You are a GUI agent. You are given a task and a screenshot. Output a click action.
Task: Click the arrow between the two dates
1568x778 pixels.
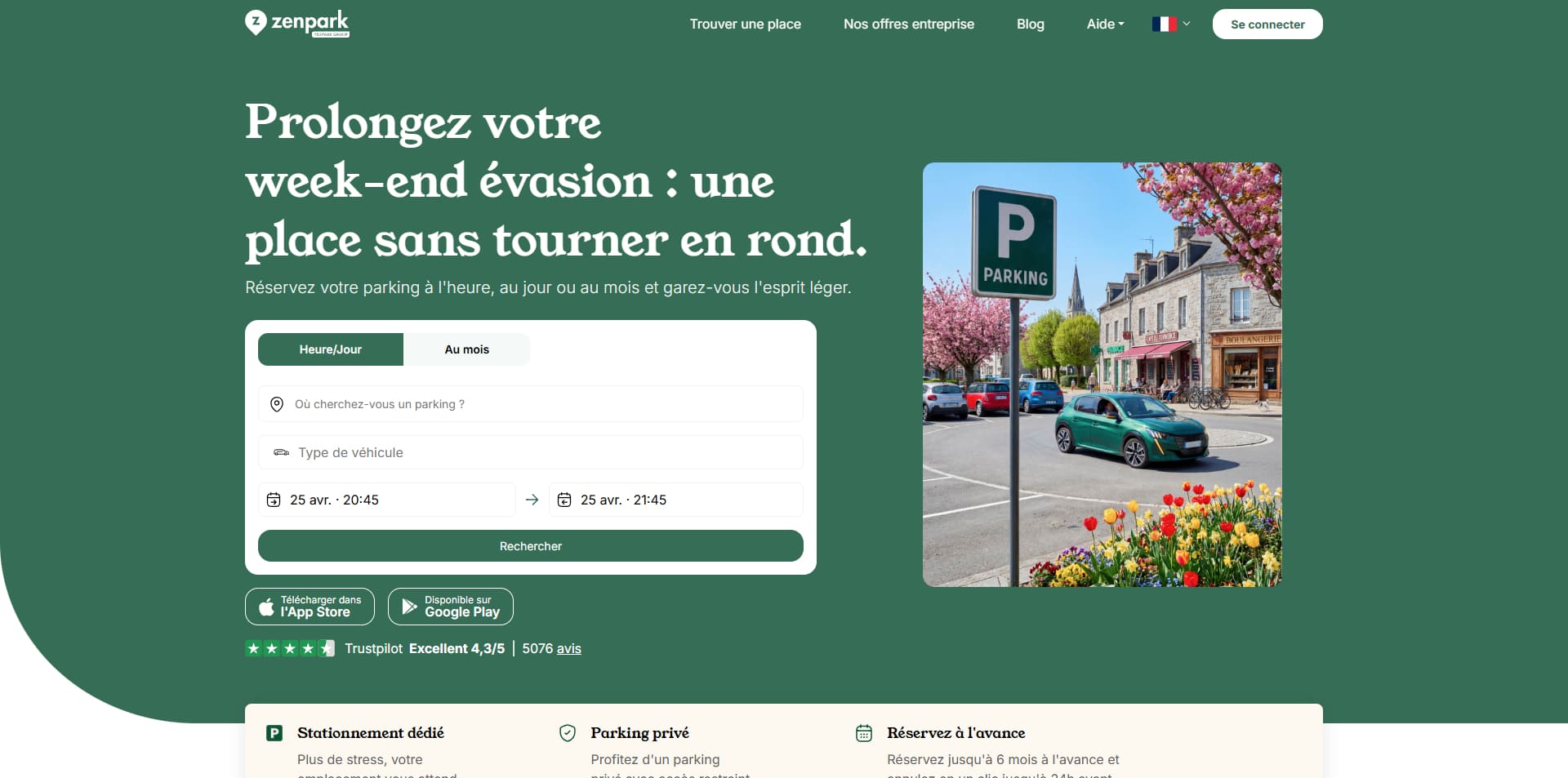(532, 500)
